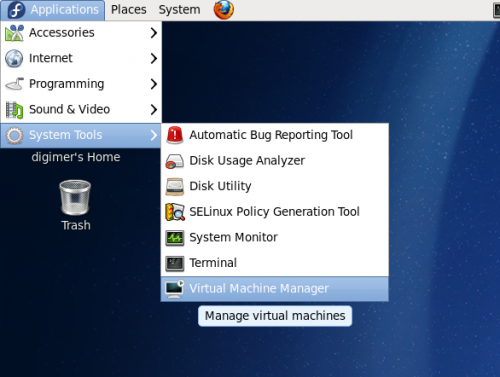Launch Firefox from the top panel icon
Screen dimensions: 500x377
tap(224, 10)
